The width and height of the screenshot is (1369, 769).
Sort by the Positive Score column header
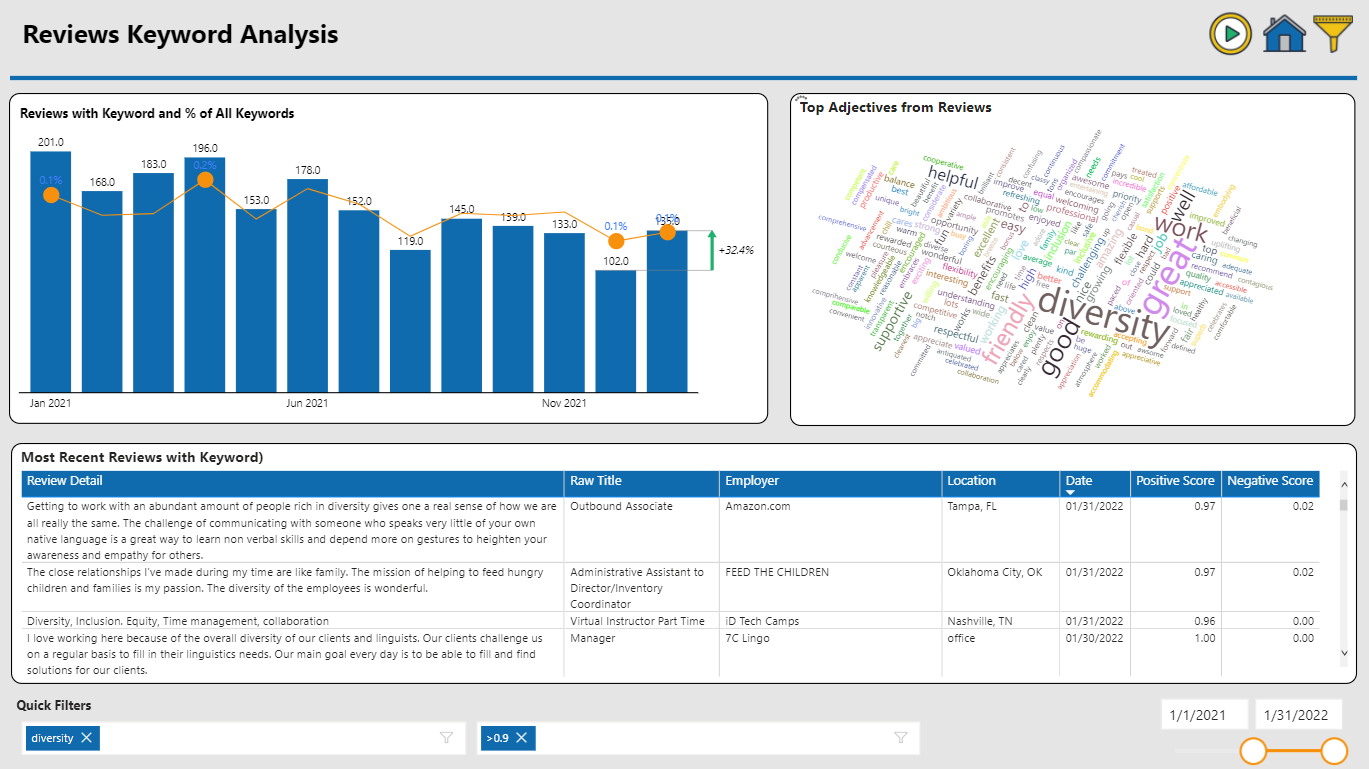pos(1176,481)
